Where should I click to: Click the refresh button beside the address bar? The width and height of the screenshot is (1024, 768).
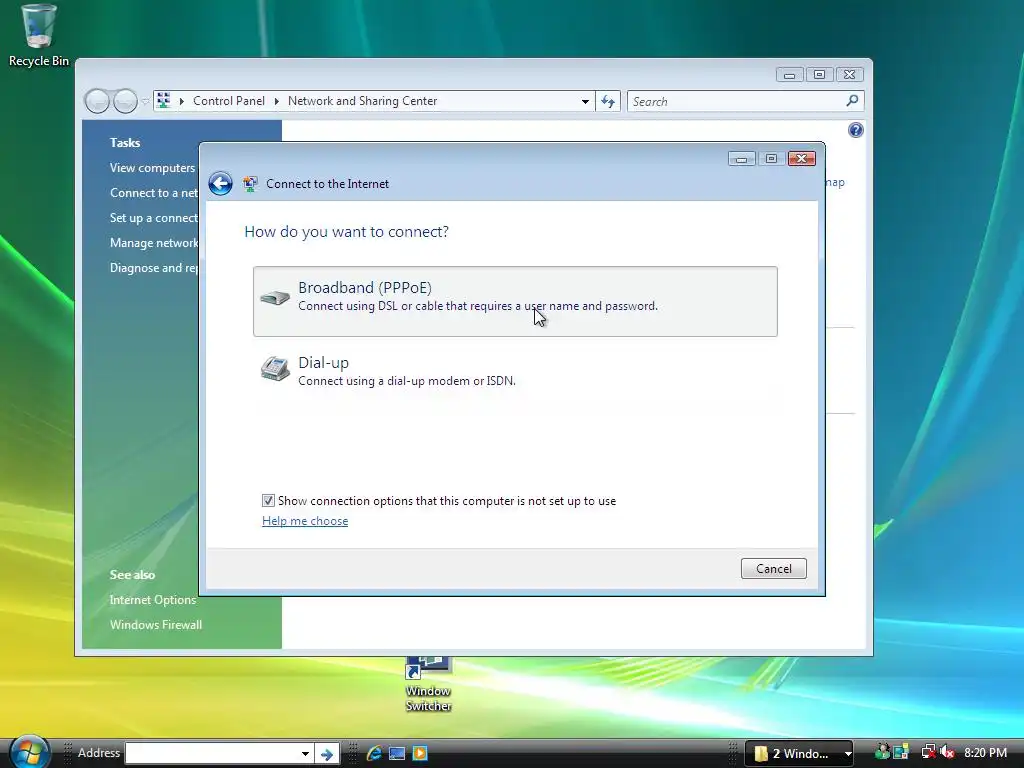[x=608, y=101]
